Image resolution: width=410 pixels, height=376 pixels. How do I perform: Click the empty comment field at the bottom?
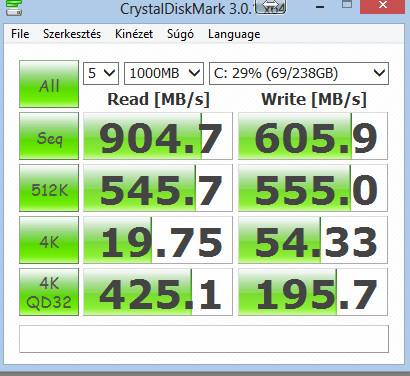coord(204,339)
